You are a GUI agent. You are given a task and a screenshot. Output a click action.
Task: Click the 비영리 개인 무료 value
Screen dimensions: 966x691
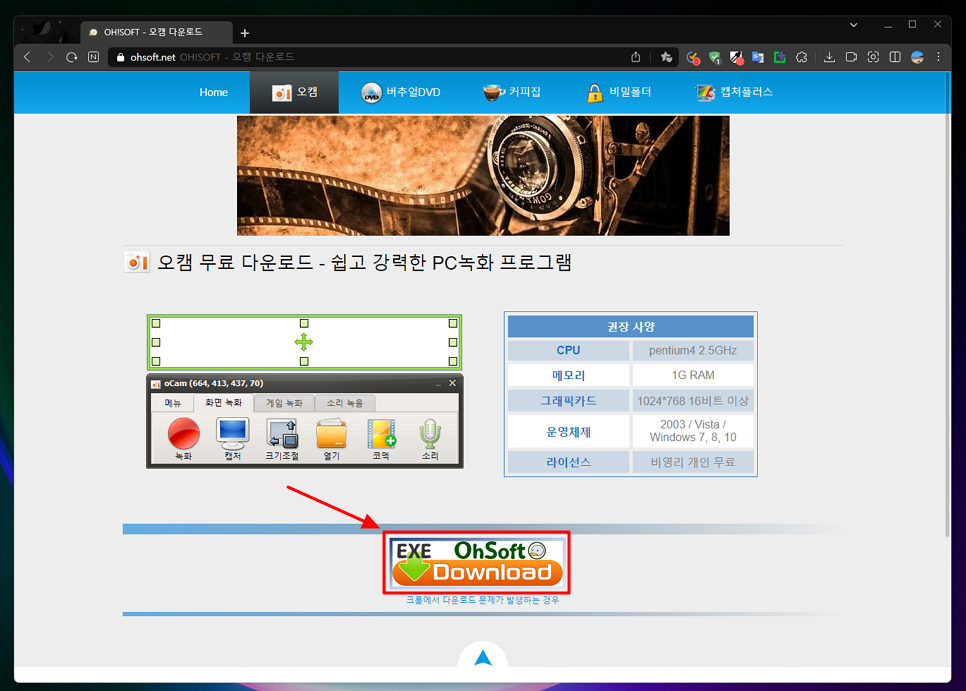coord(692,462)
